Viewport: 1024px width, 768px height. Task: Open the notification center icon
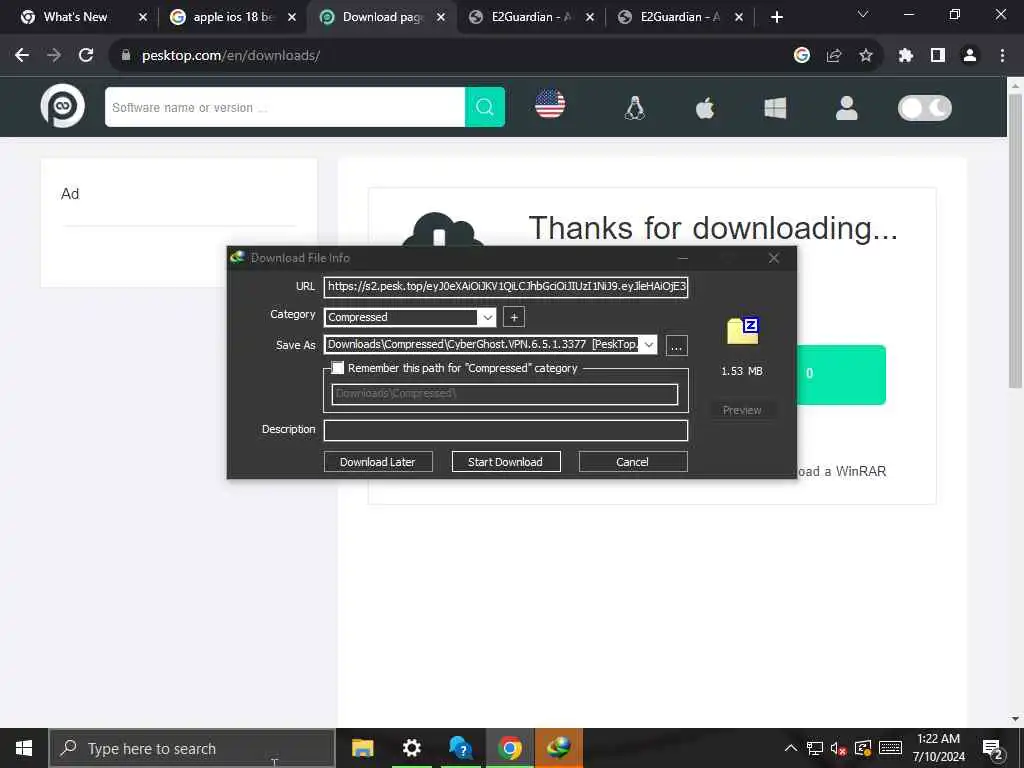click(x=993, y=748)
